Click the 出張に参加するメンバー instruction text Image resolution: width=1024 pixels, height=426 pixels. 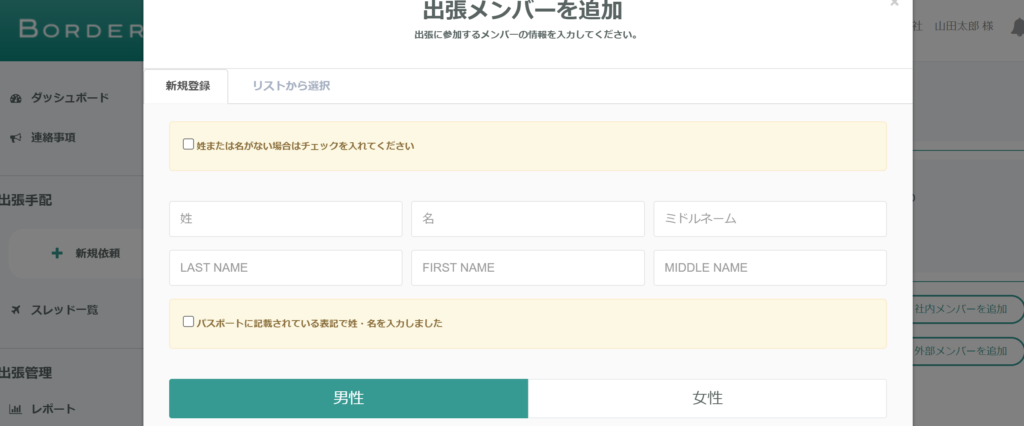click(526, 35)
